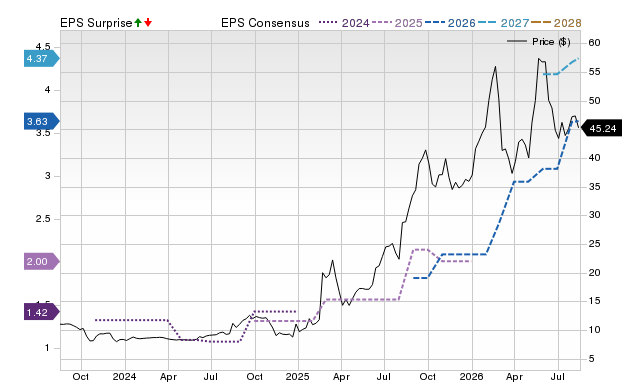Image resolution: width=640 pixels, height=382 pixels.
Task: Click the 3.63 EPS value flag
Action: [42, 121]
